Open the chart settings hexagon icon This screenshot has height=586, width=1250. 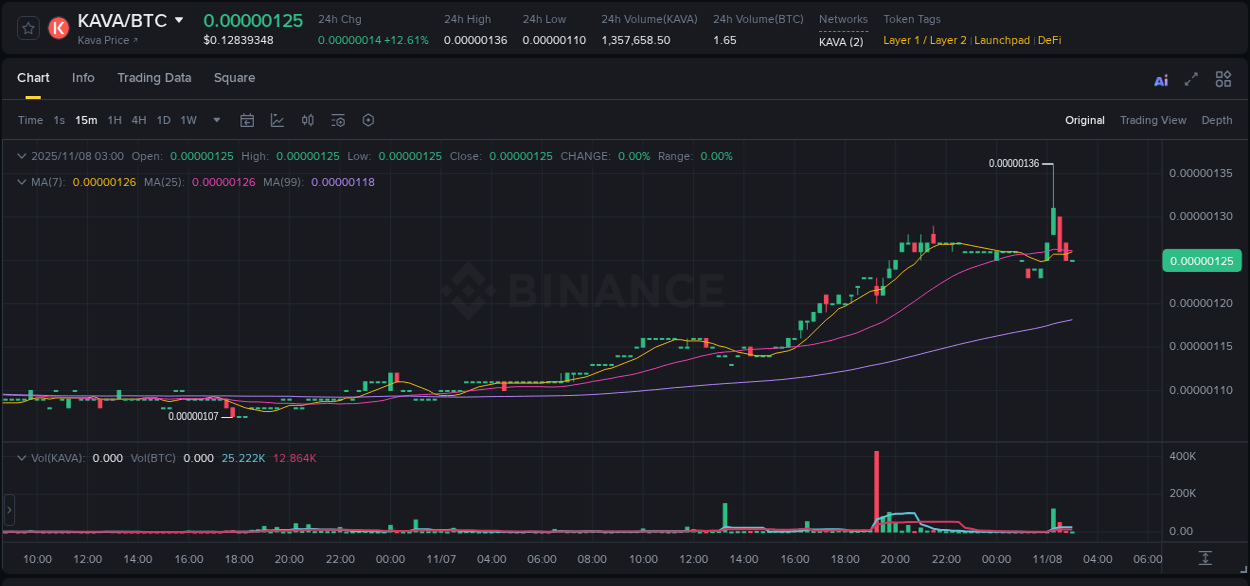368,120
